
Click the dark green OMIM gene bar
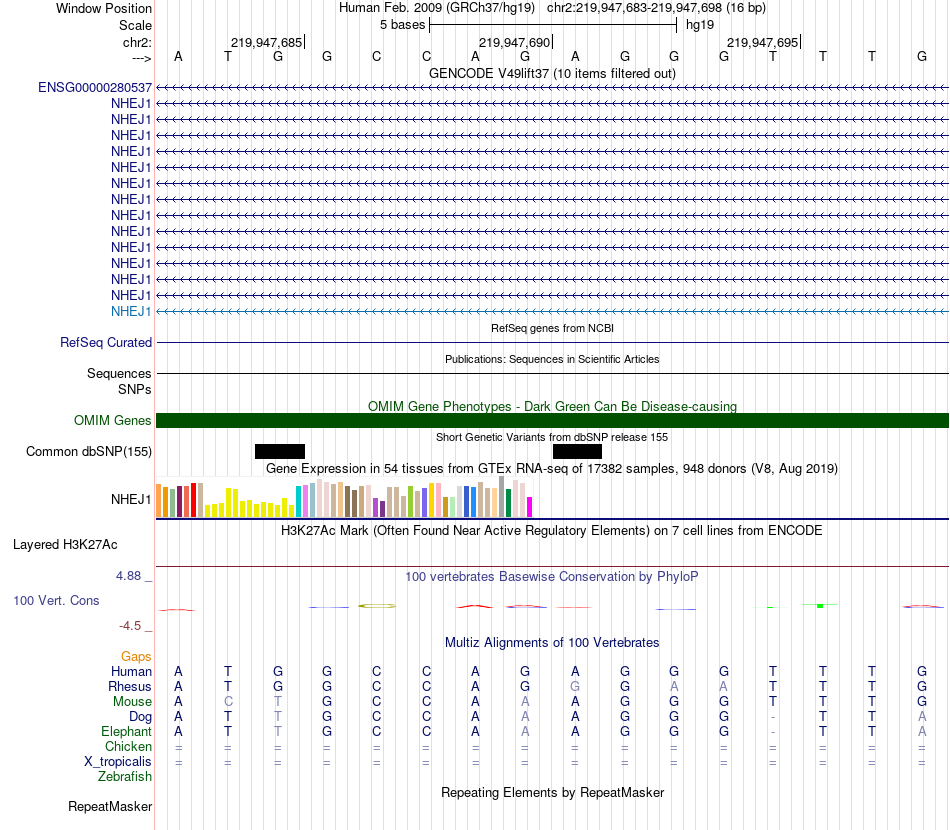(x=552, y=420)
